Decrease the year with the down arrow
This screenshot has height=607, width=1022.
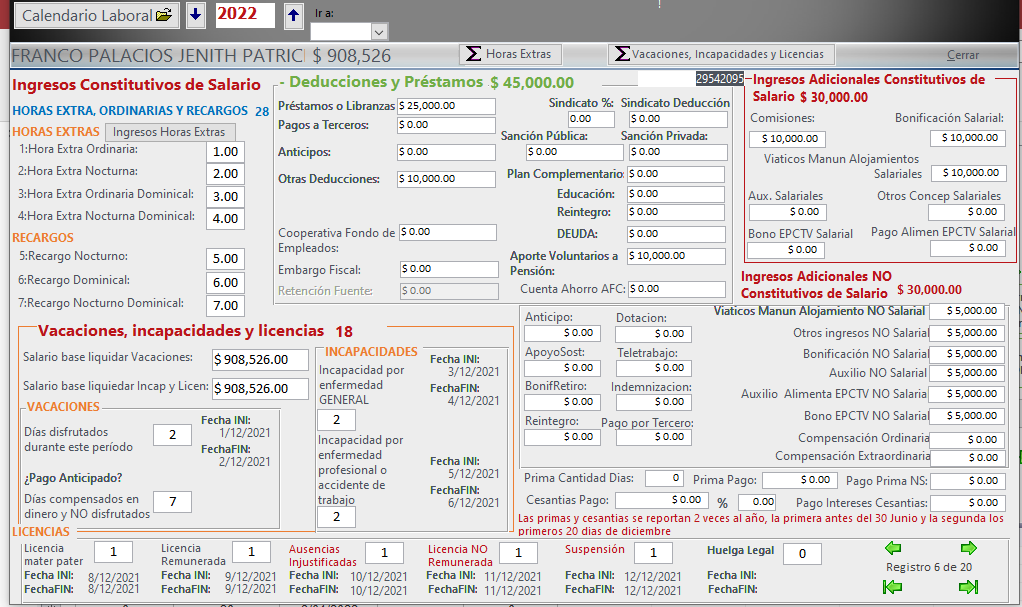pos(196,15)
